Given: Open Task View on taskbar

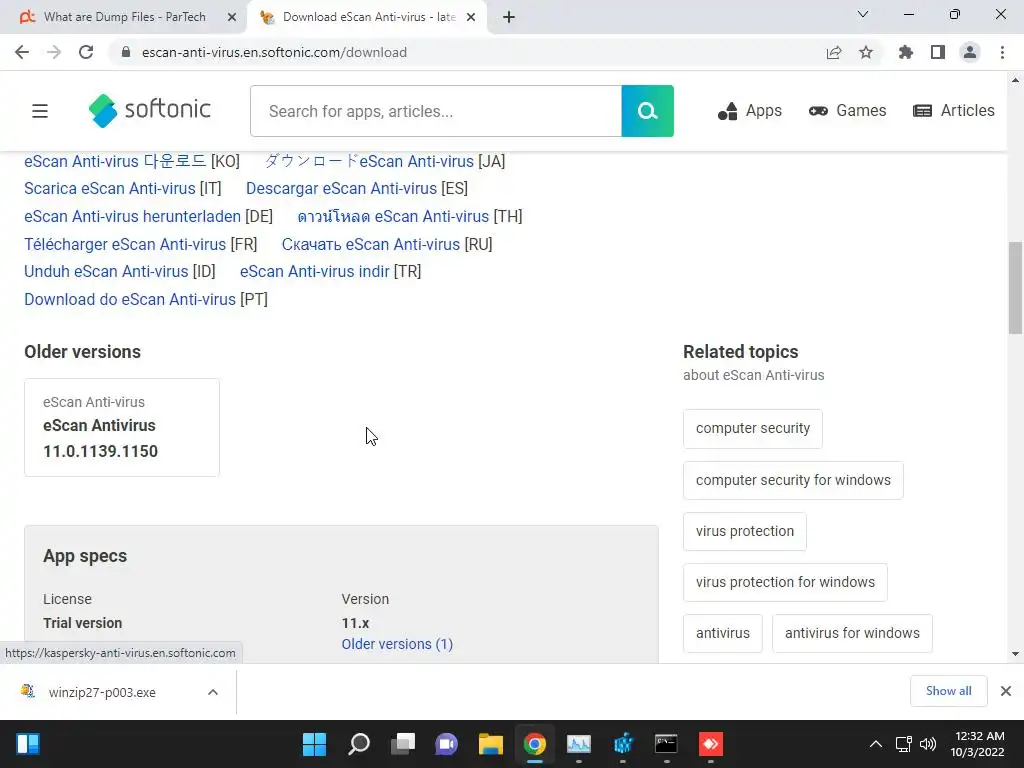Looking at the screenshot, I should pyautogui.click(x=403, y=744).
